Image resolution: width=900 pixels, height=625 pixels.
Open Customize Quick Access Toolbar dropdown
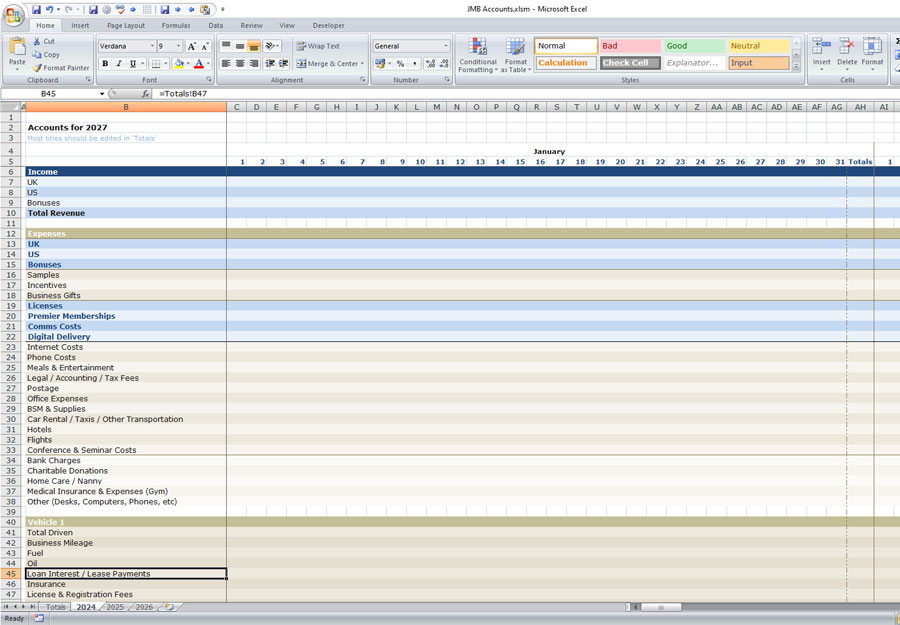tap(223, 9)
